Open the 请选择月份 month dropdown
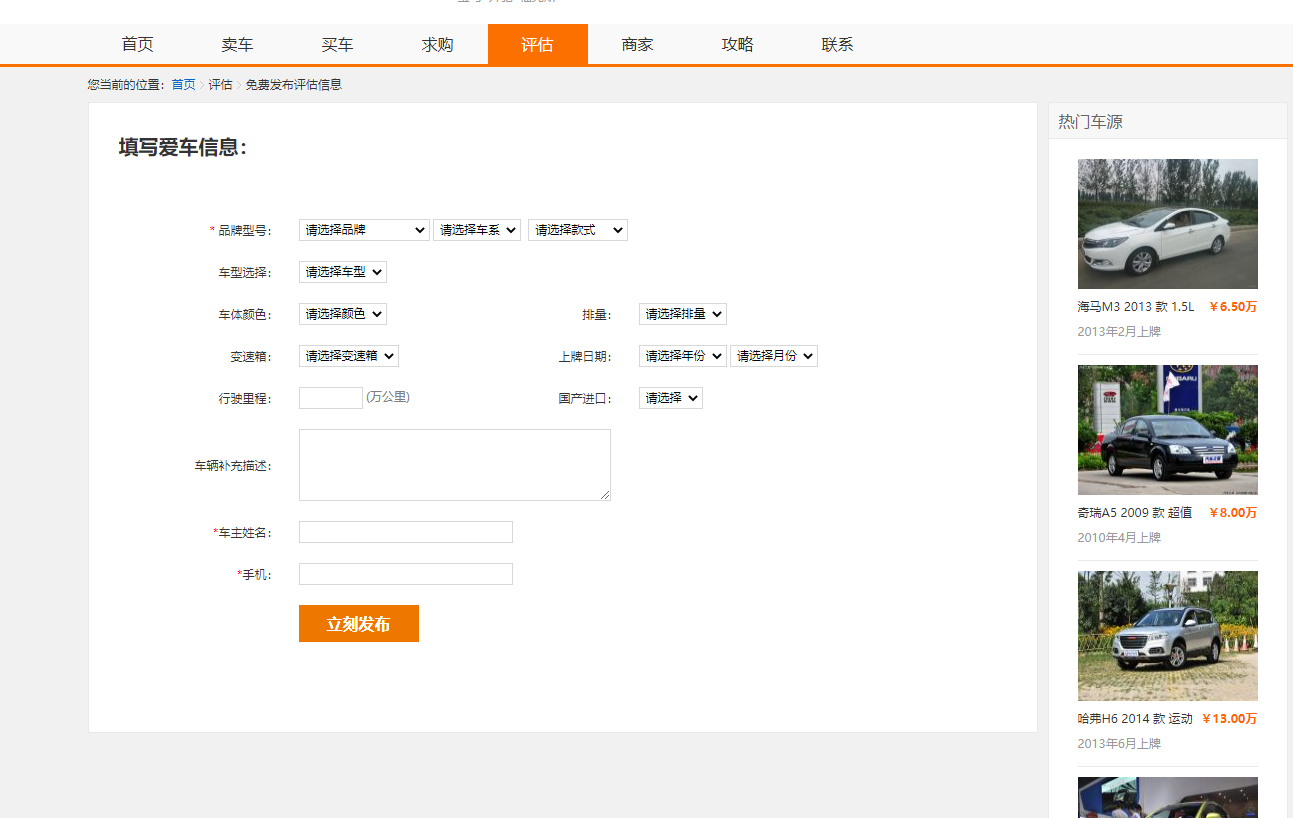 coord(774,355)
